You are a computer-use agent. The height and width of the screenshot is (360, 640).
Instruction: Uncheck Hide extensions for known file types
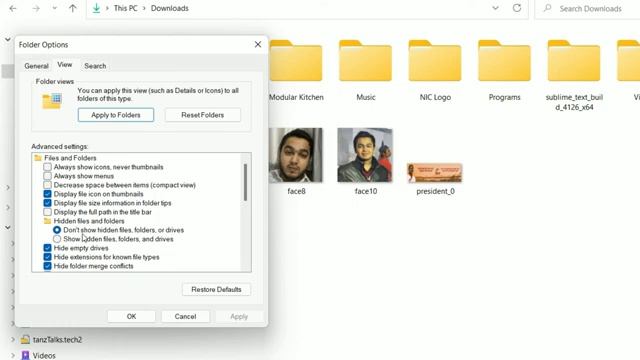click(47, 257)
